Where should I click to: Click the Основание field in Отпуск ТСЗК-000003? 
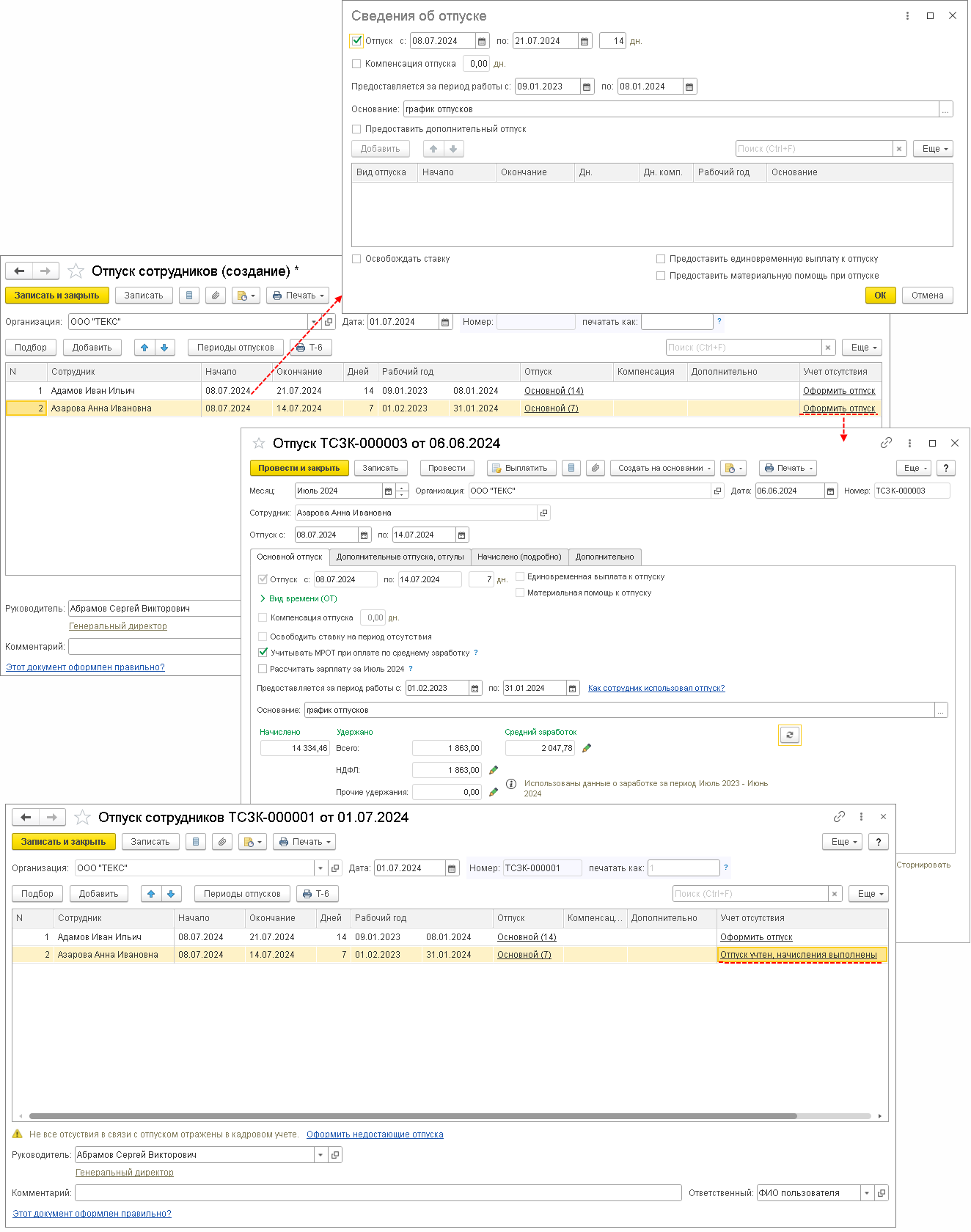(620, 710)
